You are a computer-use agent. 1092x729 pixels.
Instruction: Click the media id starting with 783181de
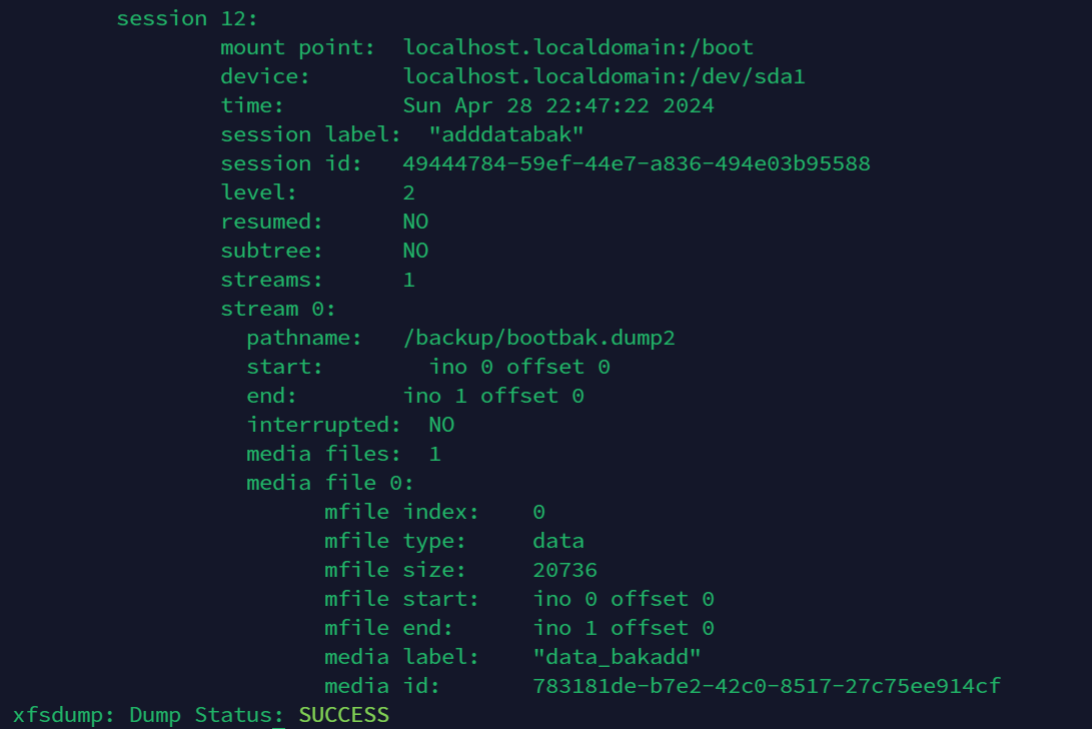(x=767, y=686)
